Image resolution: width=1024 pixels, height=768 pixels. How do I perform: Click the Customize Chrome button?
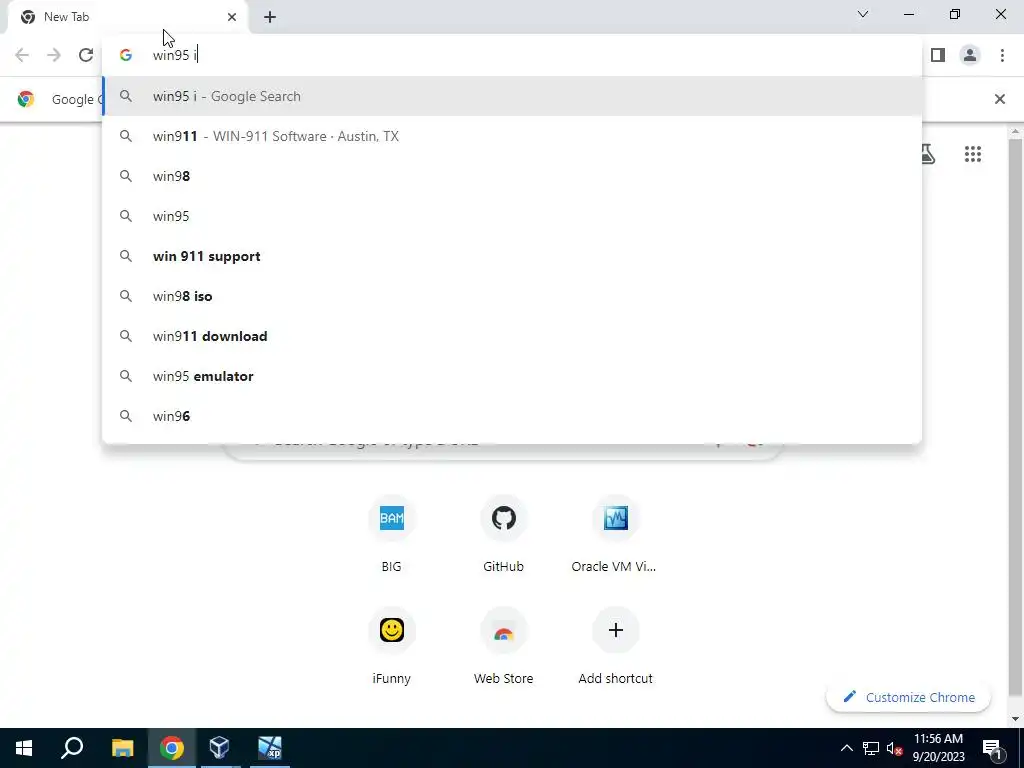(908, 697)
